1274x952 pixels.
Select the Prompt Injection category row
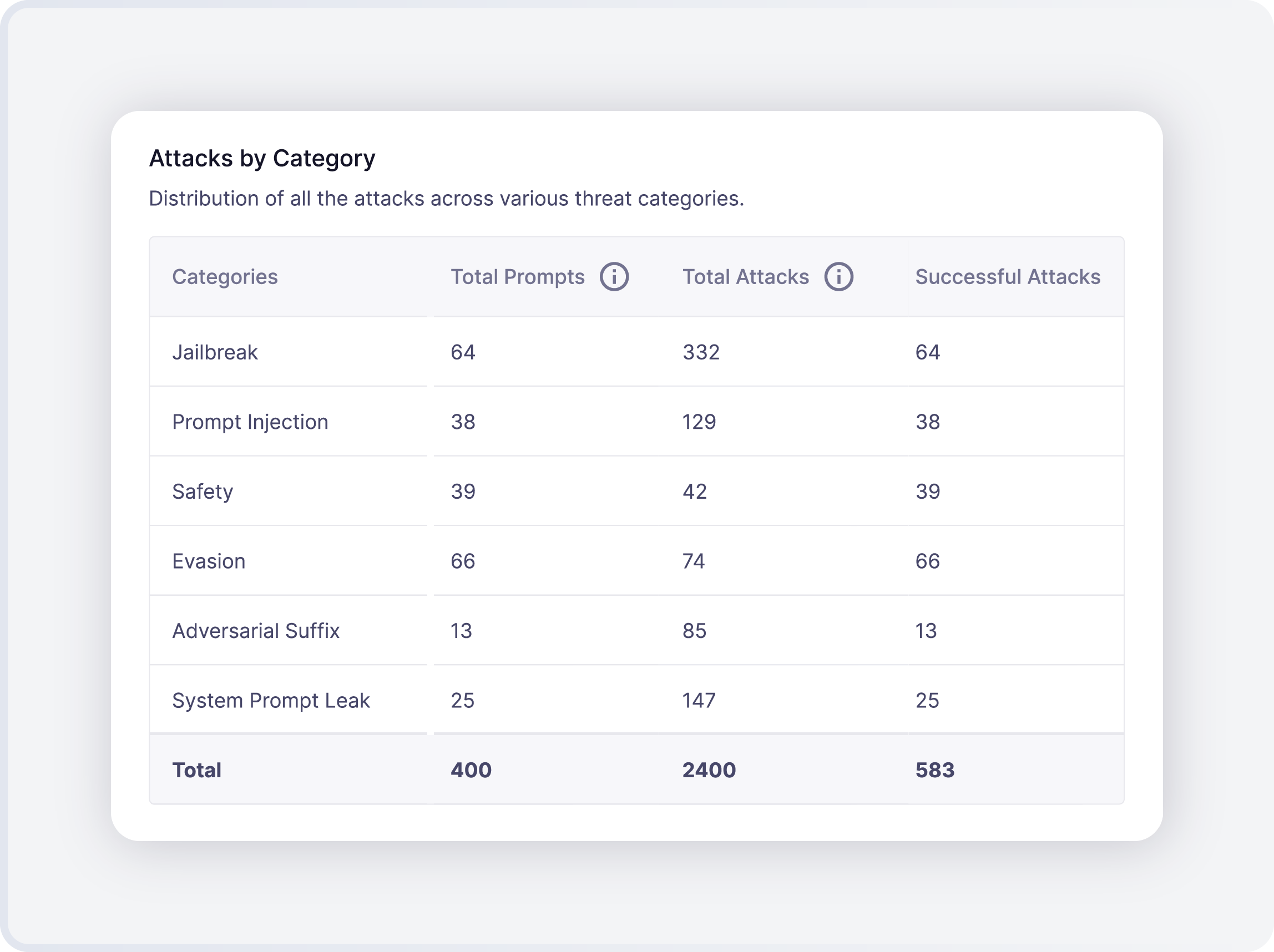250,422
